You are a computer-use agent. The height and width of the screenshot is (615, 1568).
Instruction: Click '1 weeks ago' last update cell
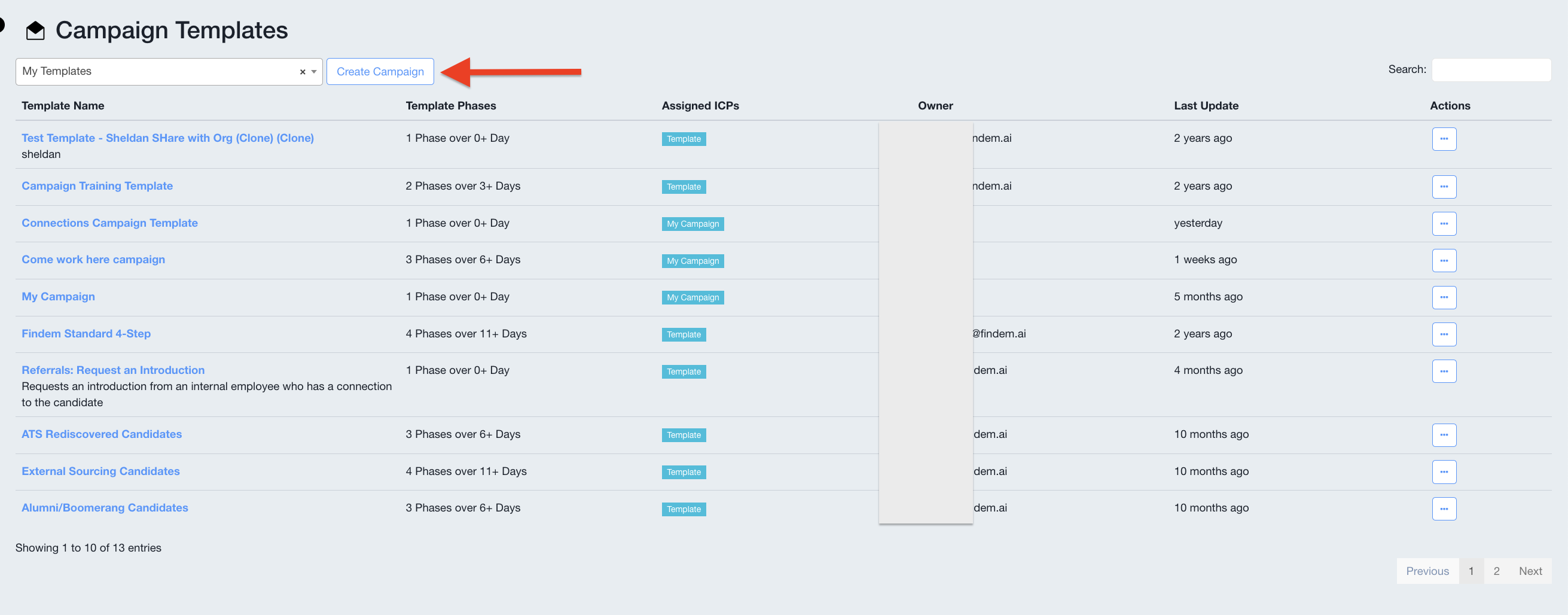1205,260
